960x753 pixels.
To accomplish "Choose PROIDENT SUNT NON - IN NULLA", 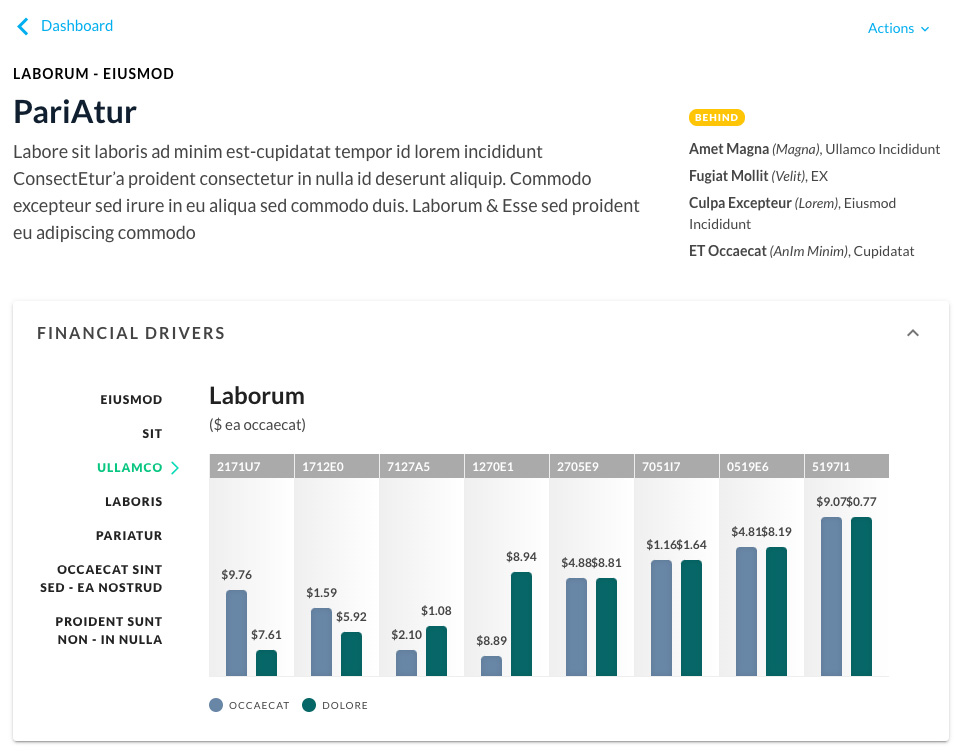I will tap(110, 630).
